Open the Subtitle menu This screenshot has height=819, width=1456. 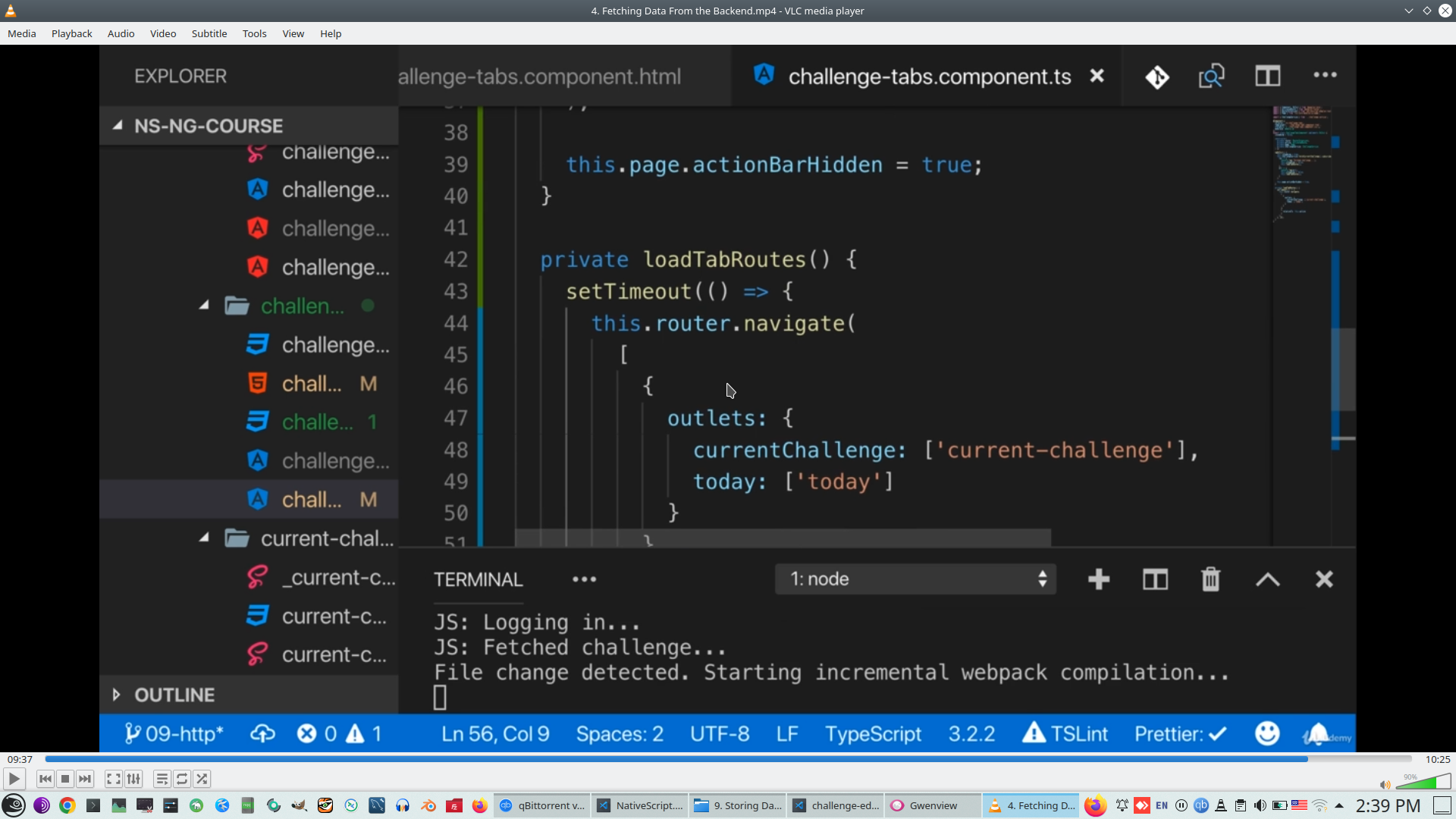[209, 33]
